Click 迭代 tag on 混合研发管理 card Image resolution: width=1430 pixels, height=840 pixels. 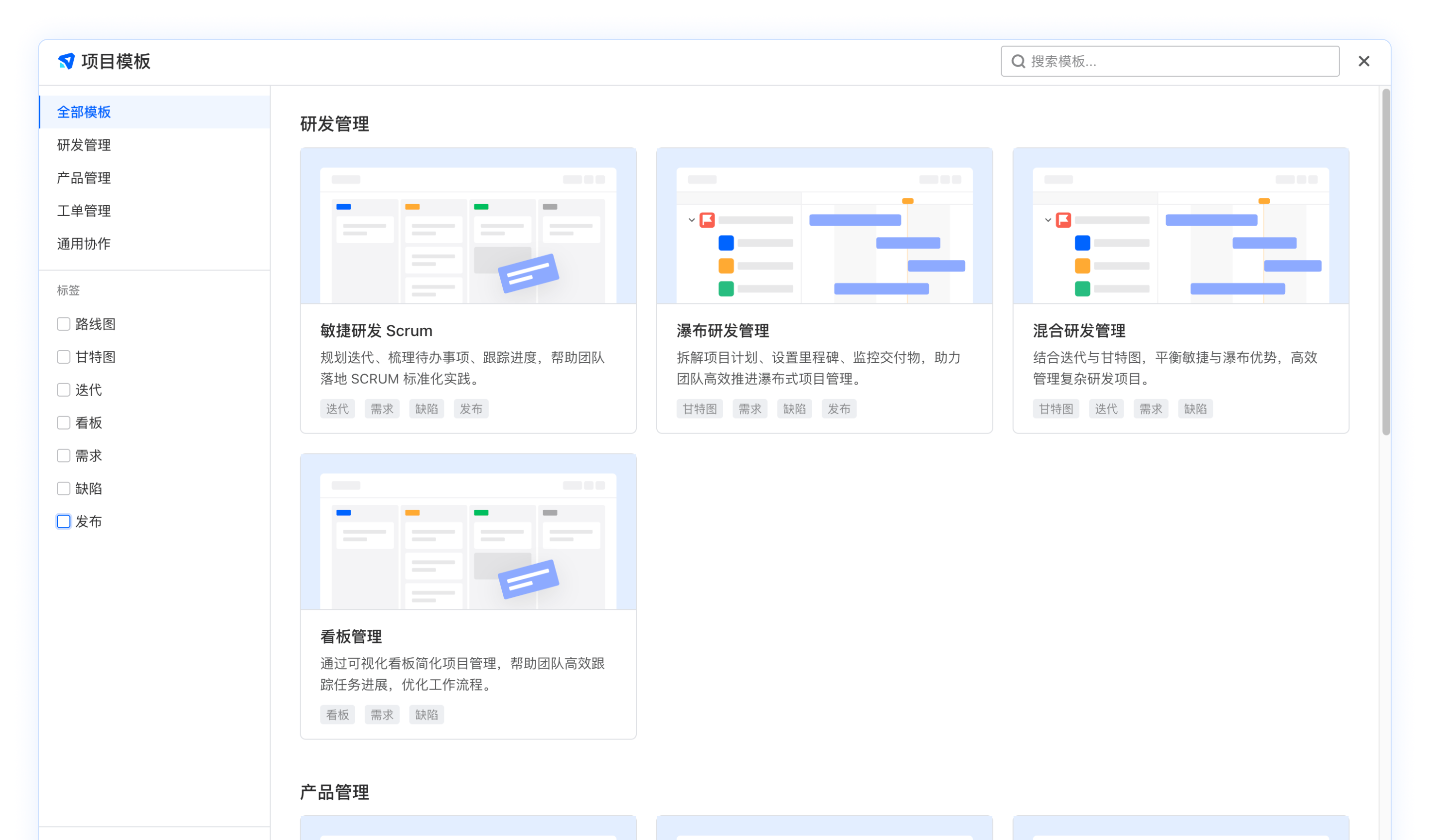point(1107,409)
